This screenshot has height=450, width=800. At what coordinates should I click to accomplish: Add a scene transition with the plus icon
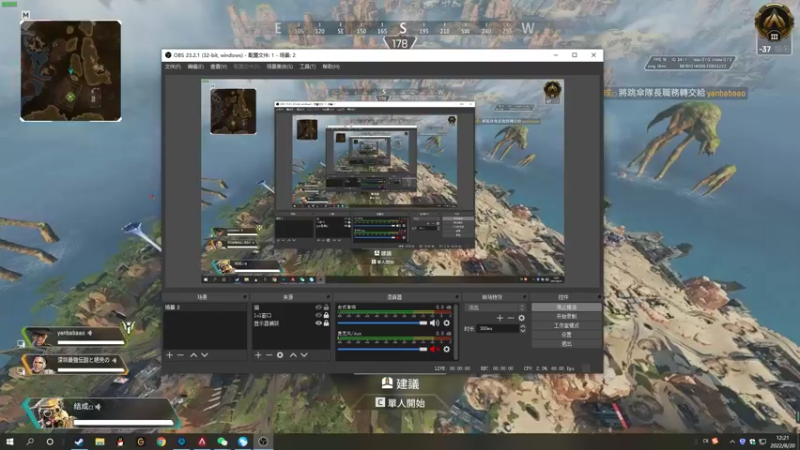point(499,318)
